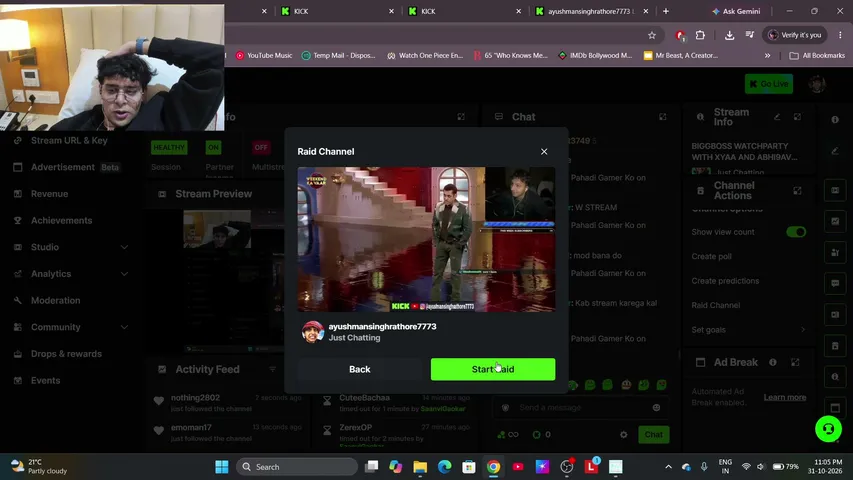Click Verify it's you profile chip

(795, 35)
